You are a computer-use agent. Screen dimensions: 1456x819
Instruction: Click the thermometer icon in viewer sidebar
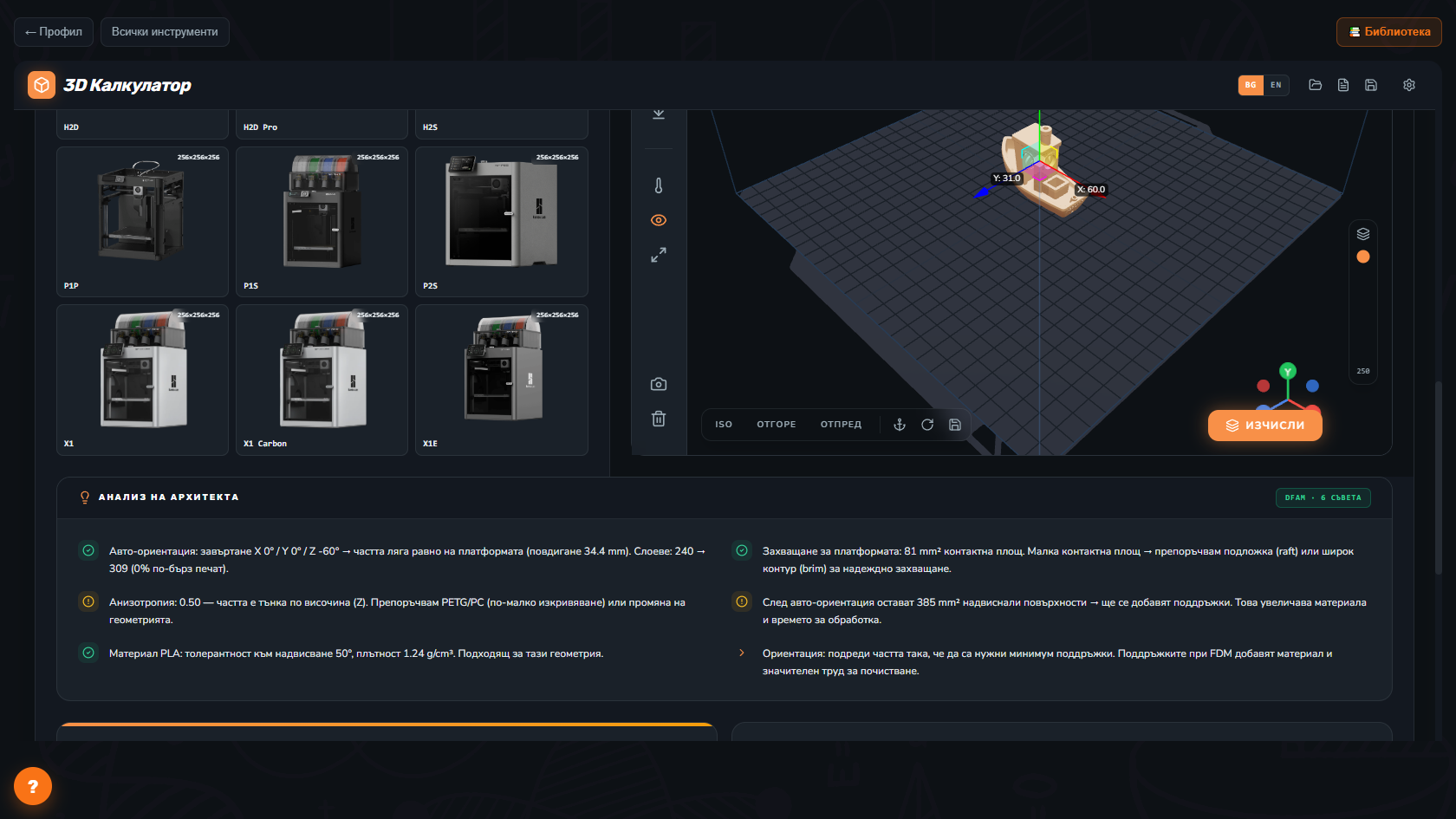click(659, 185)
